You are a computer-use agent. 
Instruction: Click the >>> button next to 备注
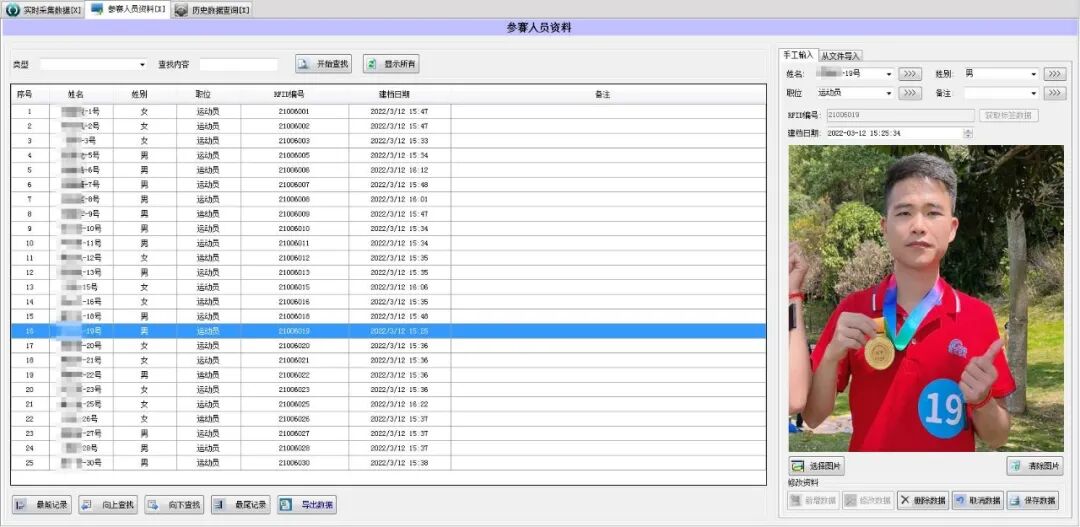click(x=1055, y=93)
